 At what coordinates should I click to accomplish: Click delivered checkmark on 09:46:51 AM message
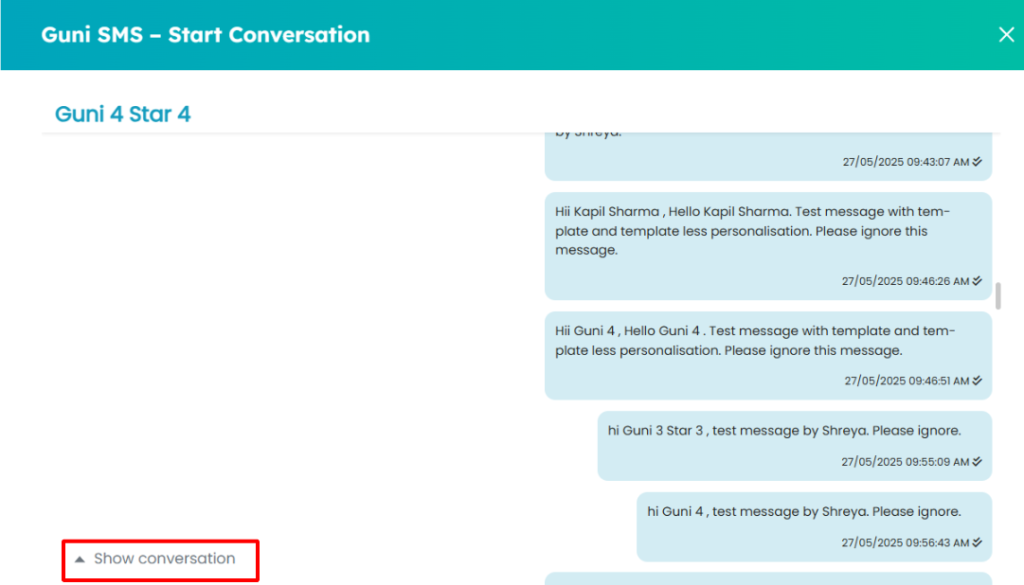click(x=977, y=380)
